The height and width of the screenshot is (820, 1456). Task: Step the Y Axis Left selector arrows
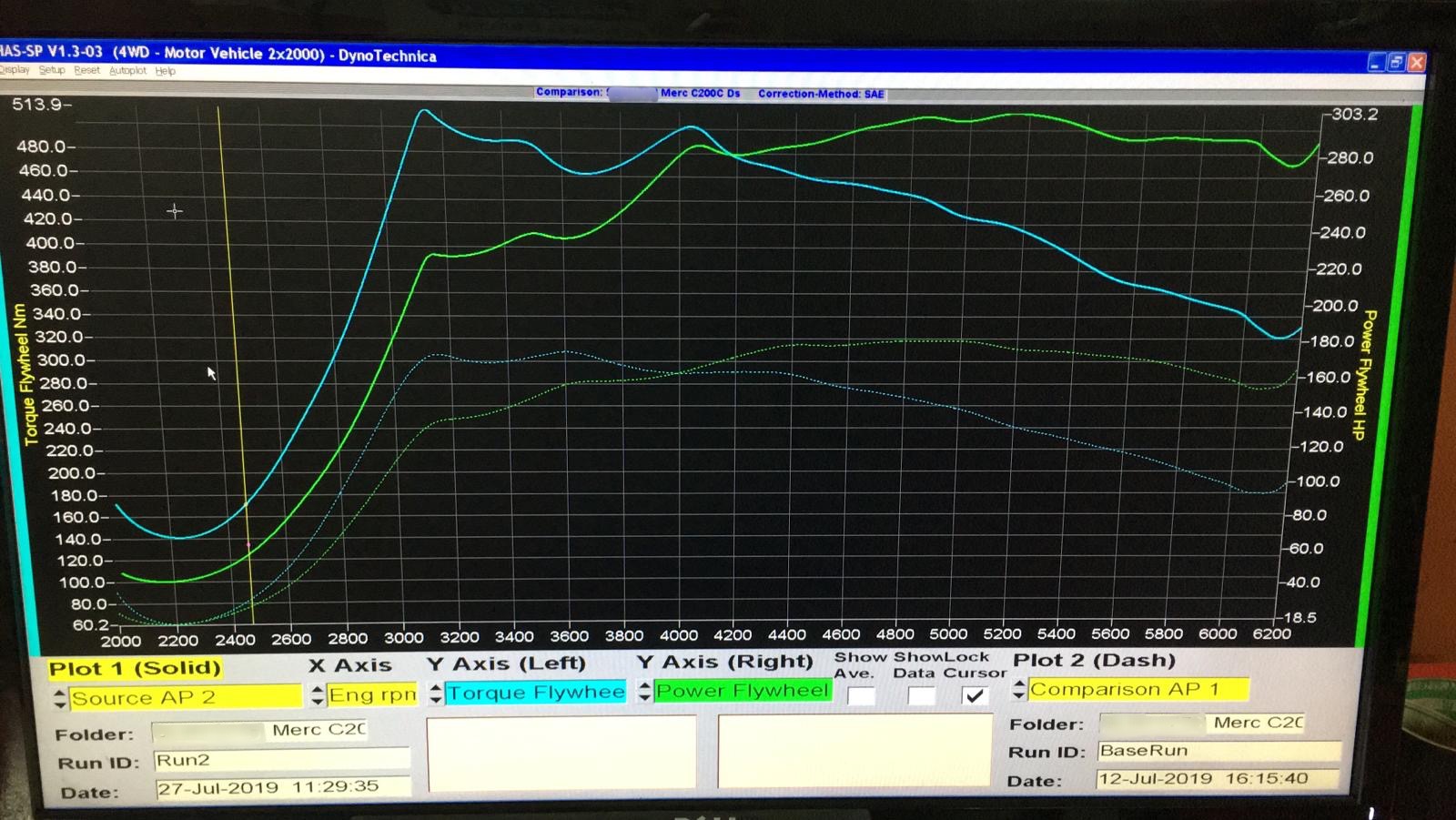(x=436, y=693)
